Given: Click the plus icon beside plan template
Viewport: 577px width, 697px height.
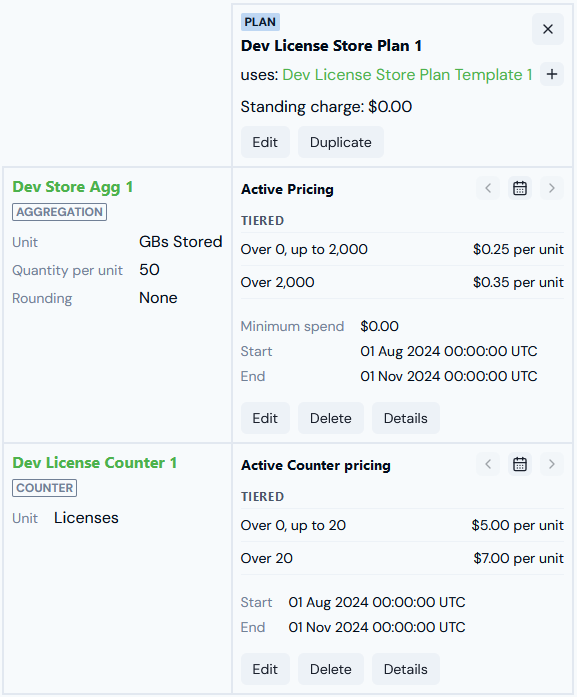Looking at the screenshot, I should click(552, 74).
